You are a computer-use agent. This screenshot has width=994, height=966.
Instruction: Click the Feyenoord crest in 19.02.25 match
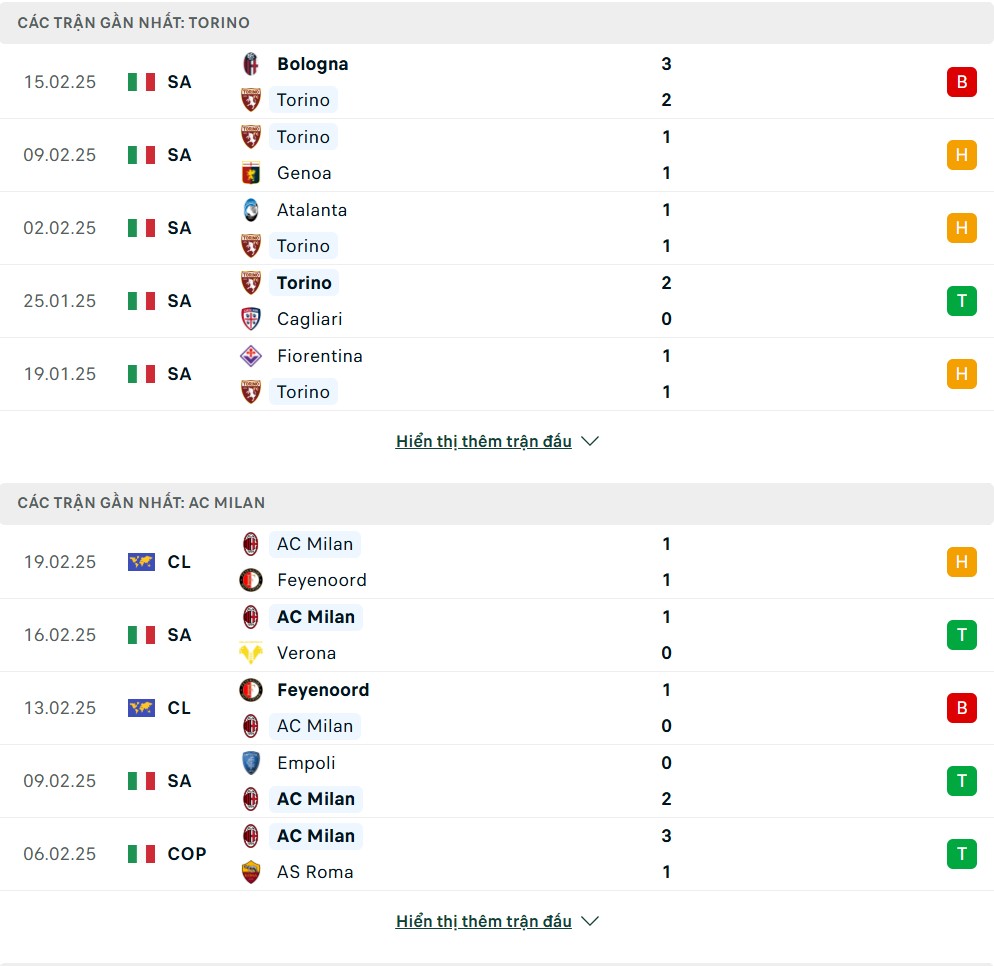(x=251, y=580)
